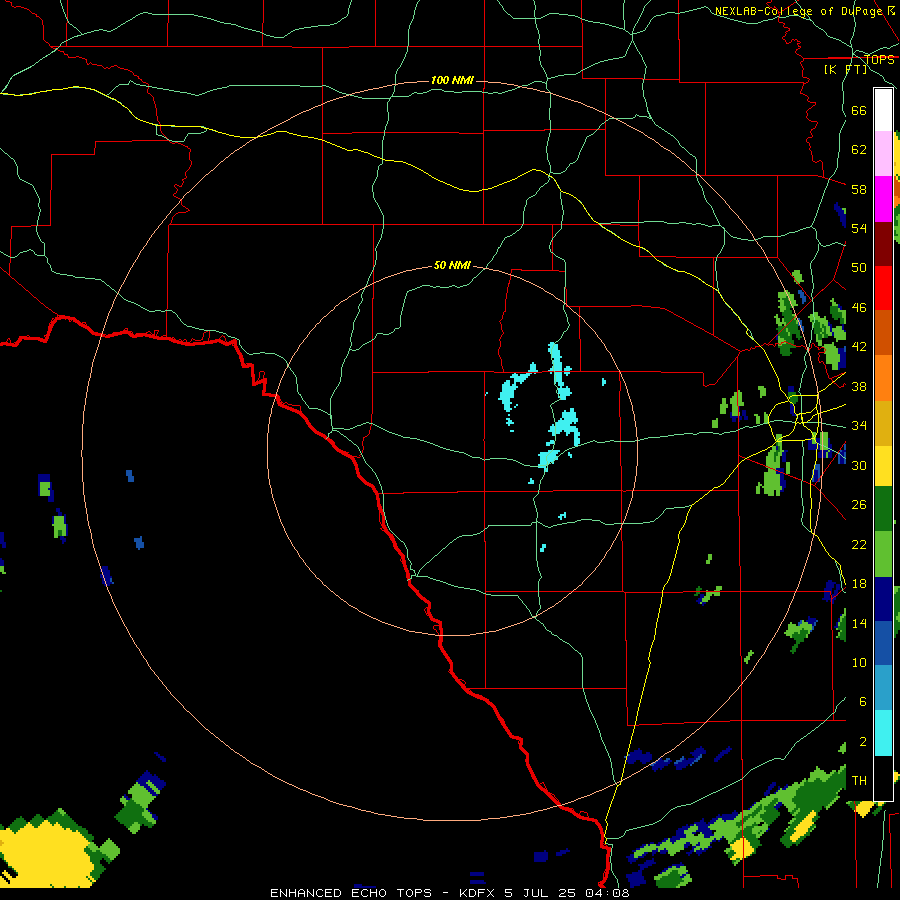Click the "TOPS" legend heading
900x900 pixels.
click(x=879, y=59)
